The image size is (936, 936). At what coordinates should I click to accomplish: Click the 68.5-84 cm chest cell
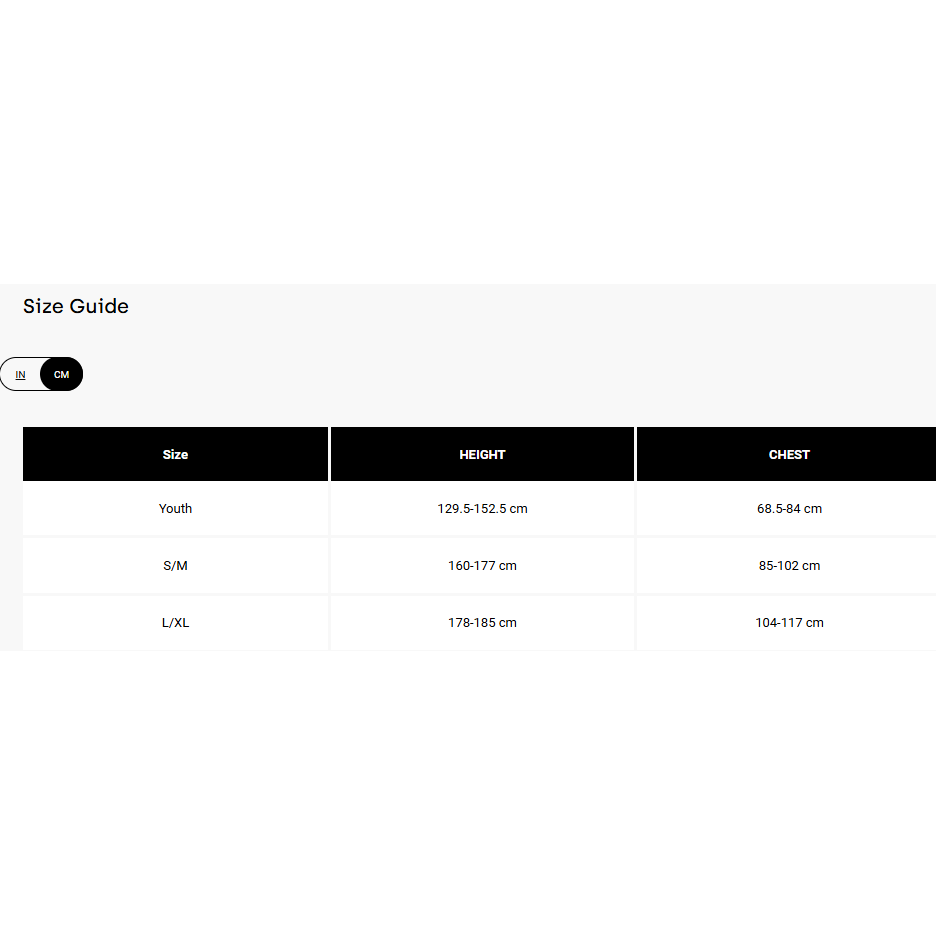(789, 508)
